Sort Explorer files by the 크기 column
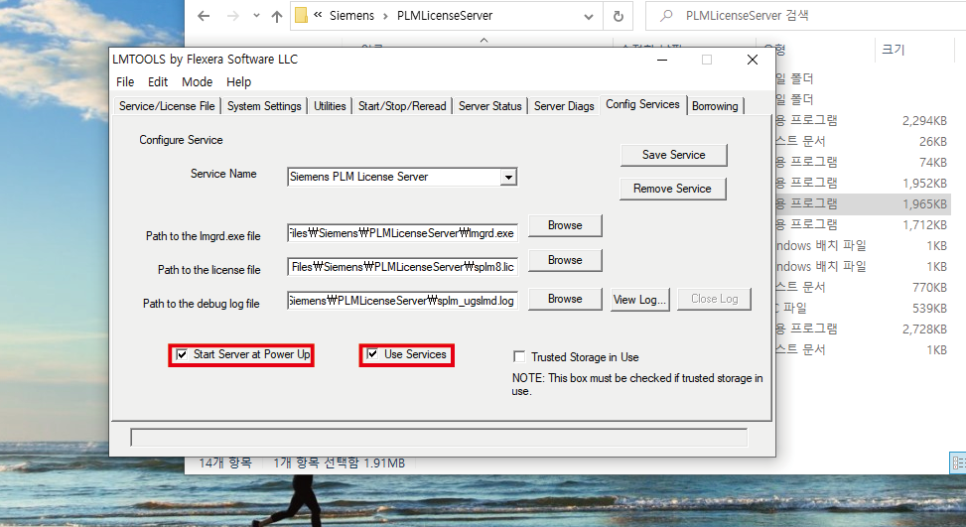This screenshot has height=527, width=966. (x=893, y=49)
